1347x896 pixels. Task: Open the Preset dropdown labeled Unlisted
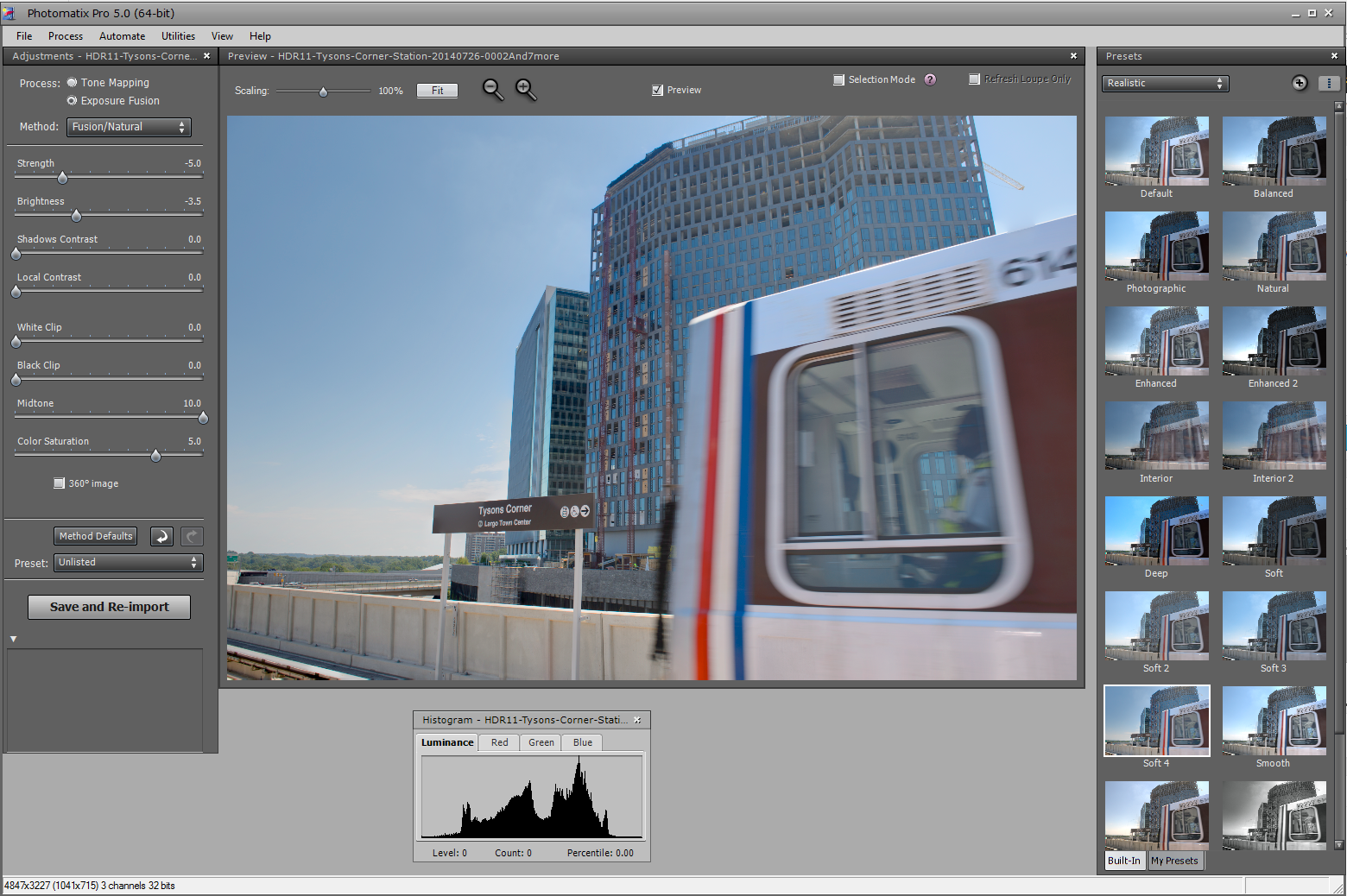127,562
